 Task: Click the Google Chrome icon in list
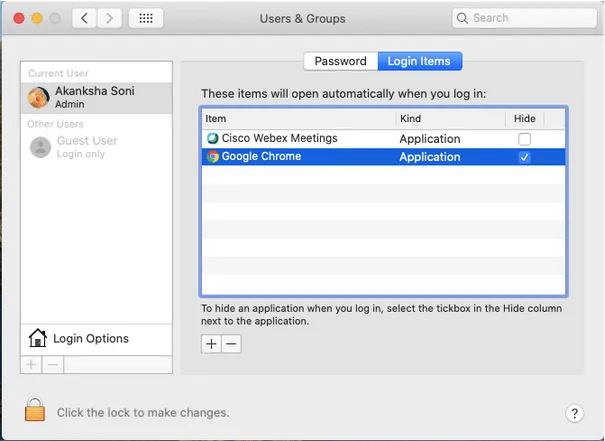pyautogui.click(x=212, y=157)
